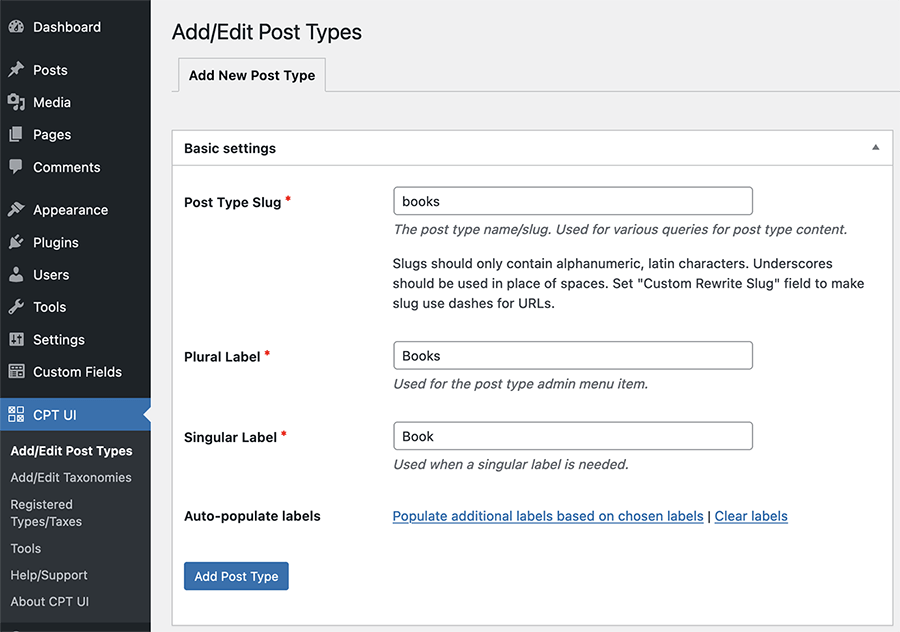Focus the Post Type Slug field
Screen dimensions: 900x632
click(573, 201)
